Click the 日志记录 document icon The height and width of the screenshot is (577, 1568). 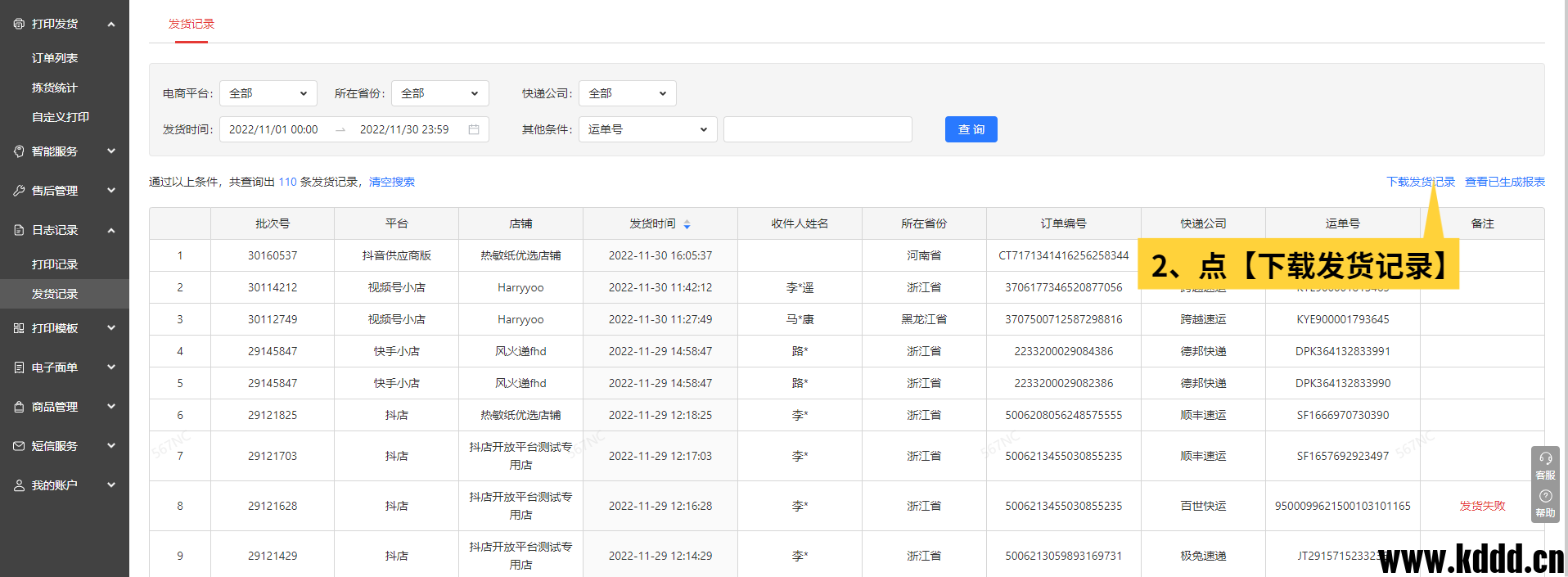pyautogui.click(x=19, y=230)
